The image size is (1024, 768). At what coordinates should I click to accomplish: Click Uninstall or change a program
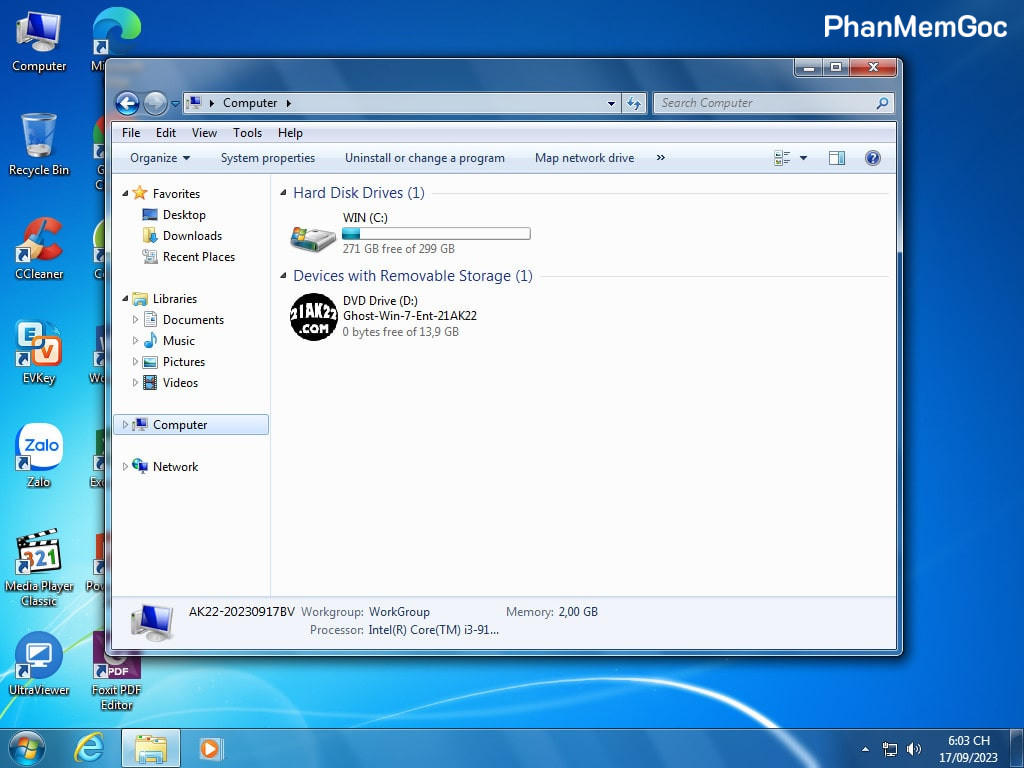424,158
